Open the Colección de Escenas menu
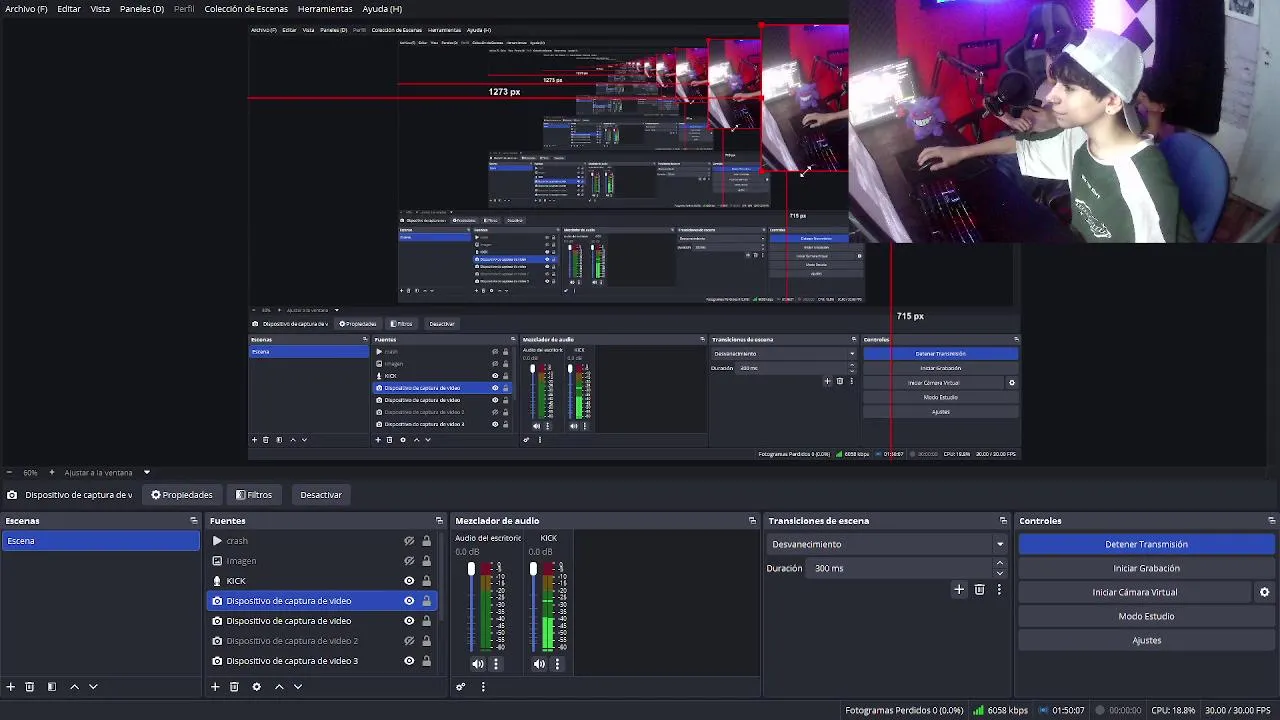The image size is (1280, 720). pyautogui.click(x=246, y=9)
